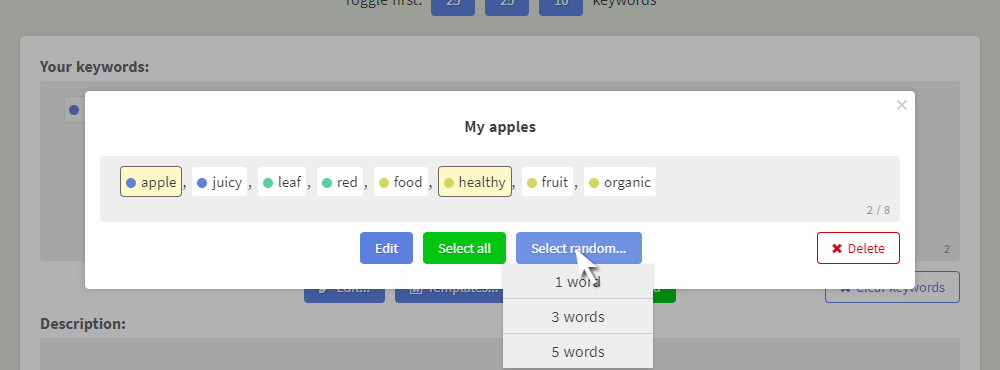This screenshot has height=370, width=1000.
Task: Select the 'organic' keyword
Action: pos(620,182)
